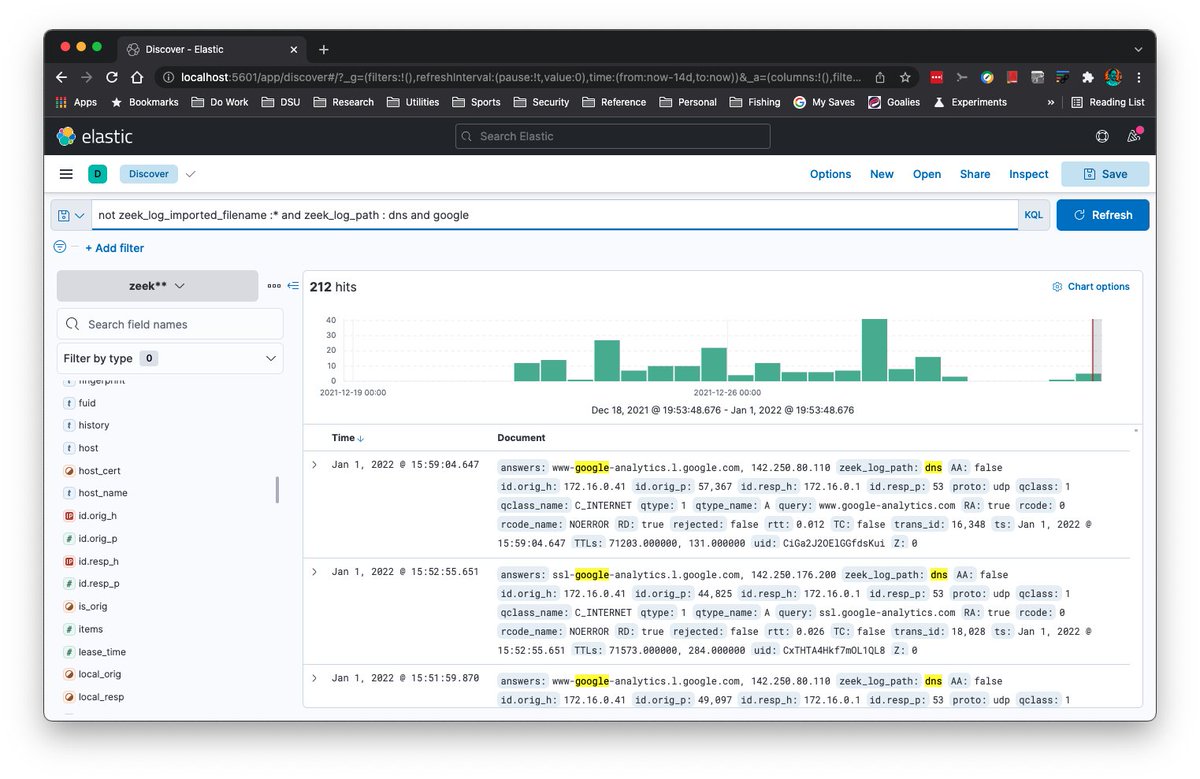This screenshot has height=779, width=1200.
Task: Open the saved query dropdown chevron
Action: coord(78,214)
